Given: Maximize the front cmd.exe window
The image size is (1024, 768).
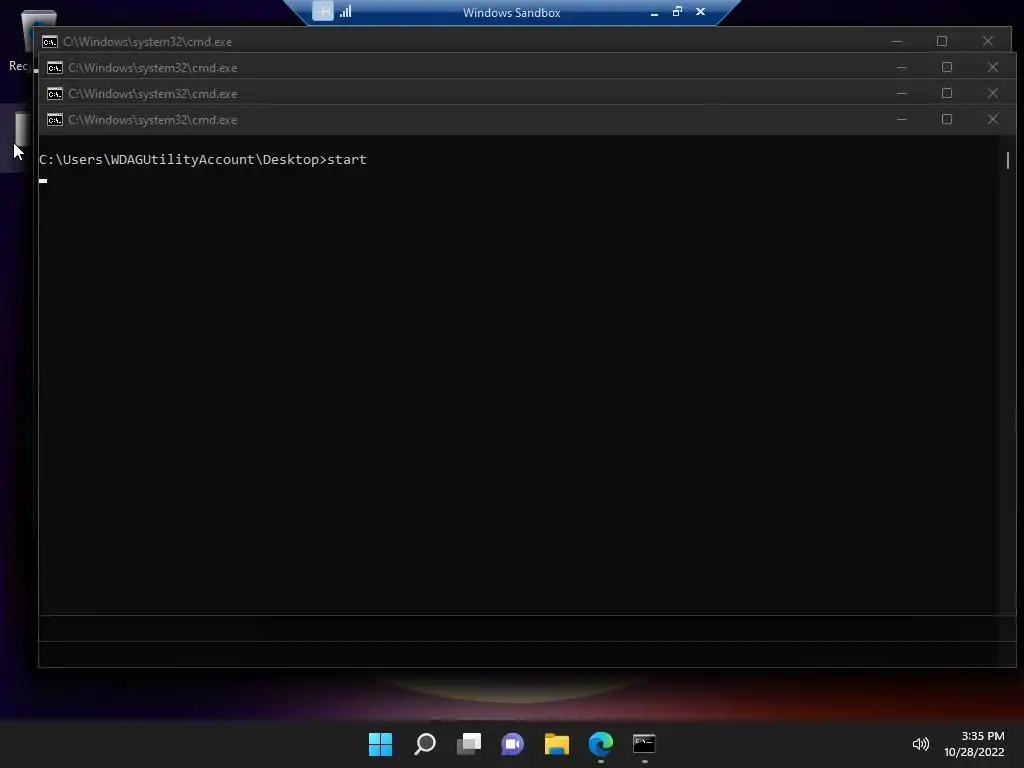Looking at the screenshot, I should tap(947, 120).
